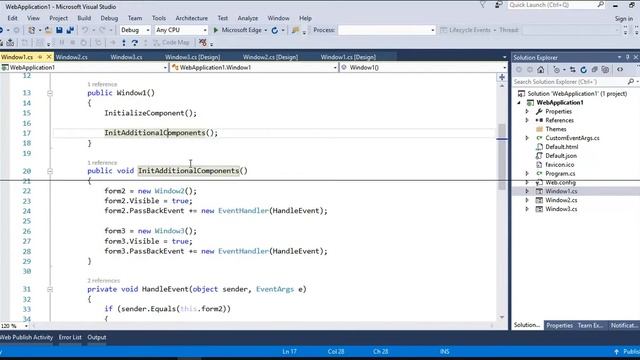Select Program.cs in Solution Explorer

pyautogui.click(x=560, y=173)
